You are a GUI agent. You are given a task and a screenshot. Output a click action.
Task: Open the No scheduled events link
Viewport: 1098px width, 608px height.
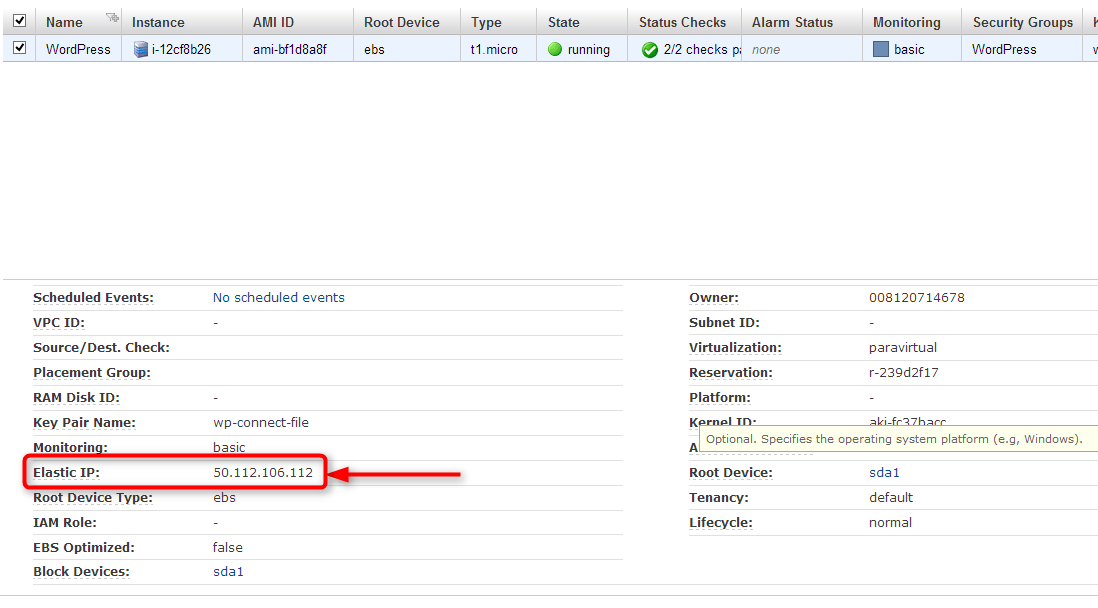click(278, 297)
